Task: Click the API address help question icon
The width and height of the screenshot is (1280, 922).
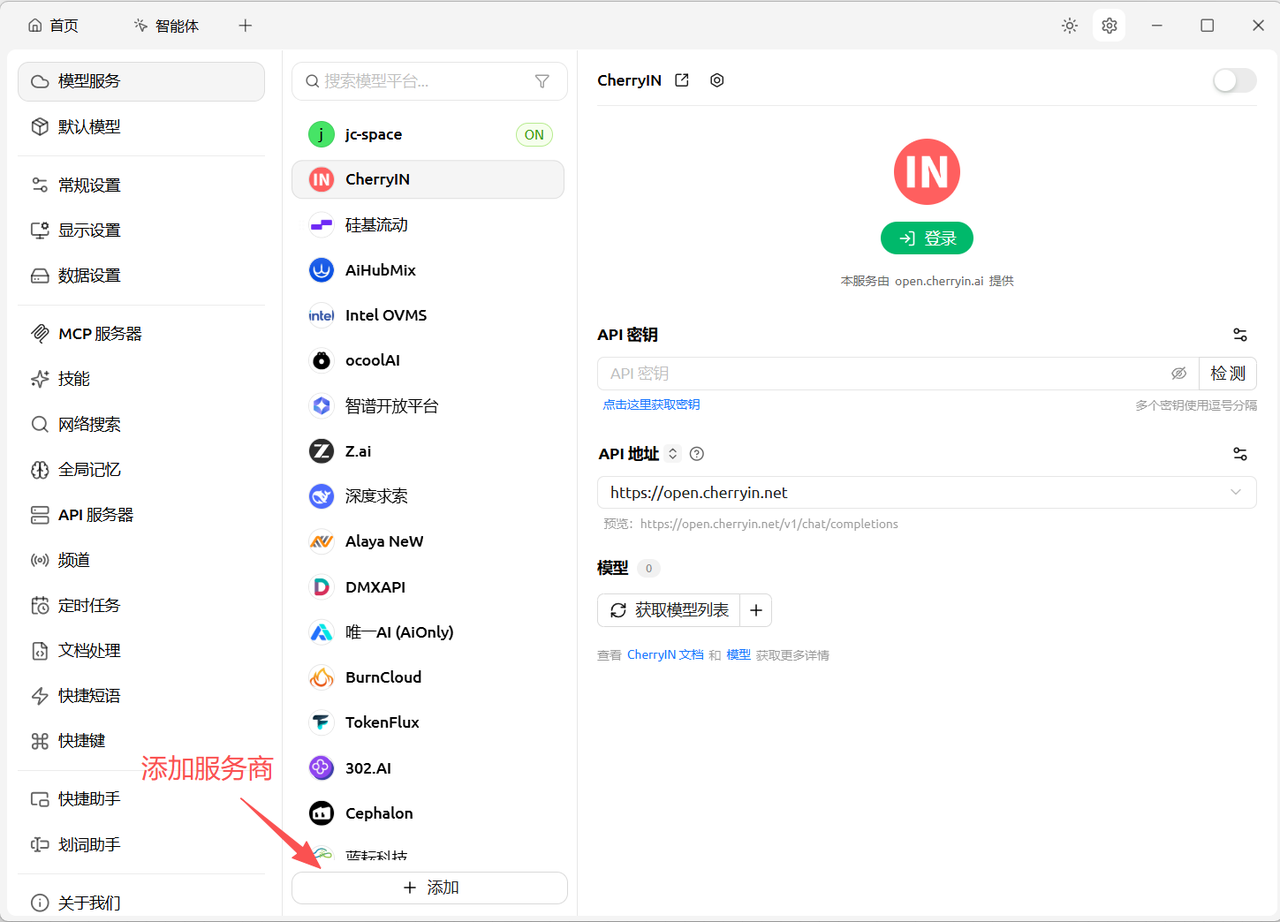Action: pos(697,454)
